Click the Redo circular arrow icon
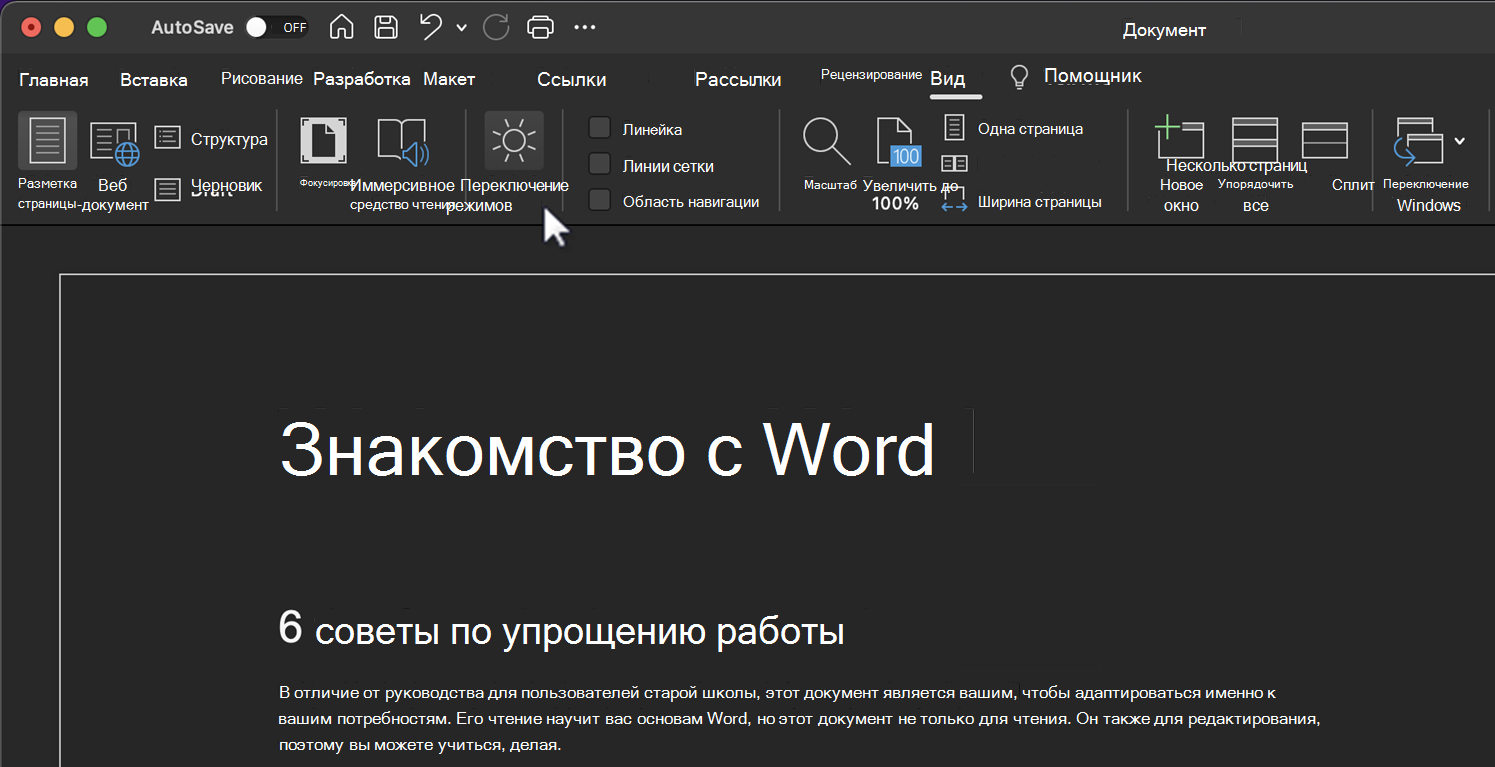Viewport: 1495px width, 767px height. coord(496,27)
